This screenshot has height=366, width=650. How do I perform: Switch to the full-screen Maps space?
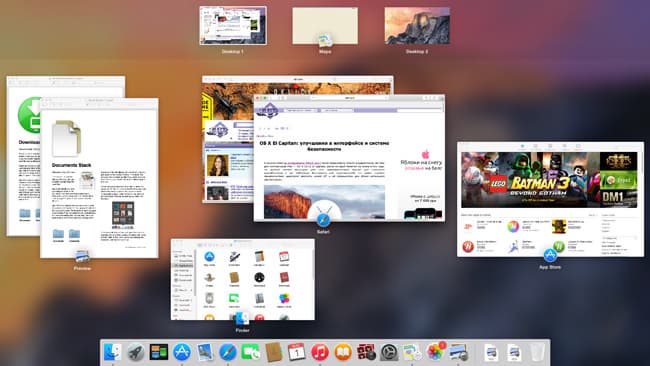[325, 26]
